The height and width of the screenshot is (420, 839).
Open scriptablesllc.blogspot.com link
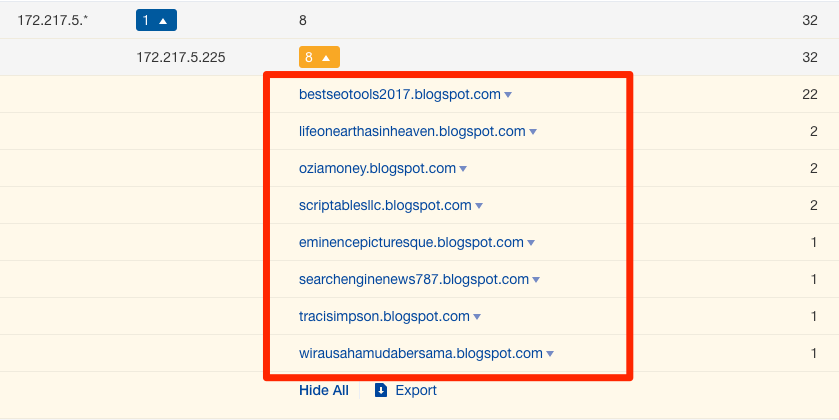[x=385, y=205]
